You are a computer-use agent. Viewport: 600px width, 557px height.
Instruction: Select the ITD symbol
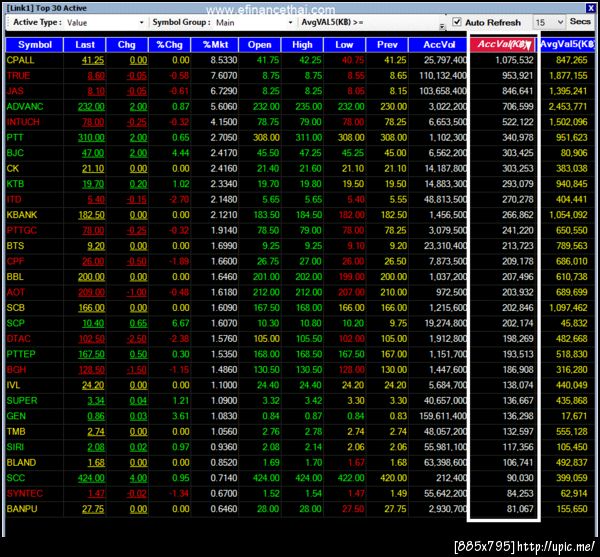click(x=14, y=199)
